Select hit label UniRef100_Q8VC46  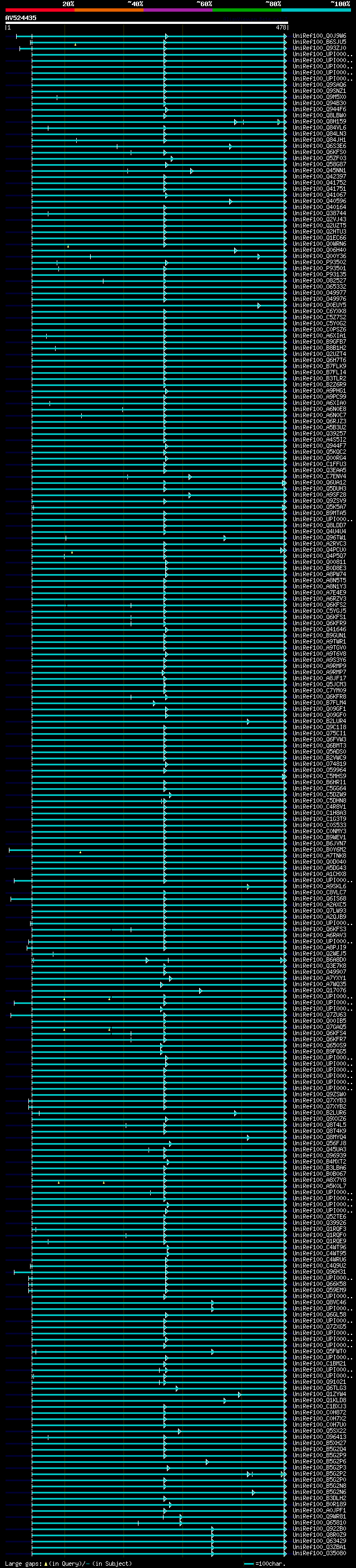[x=319, y=1303]
